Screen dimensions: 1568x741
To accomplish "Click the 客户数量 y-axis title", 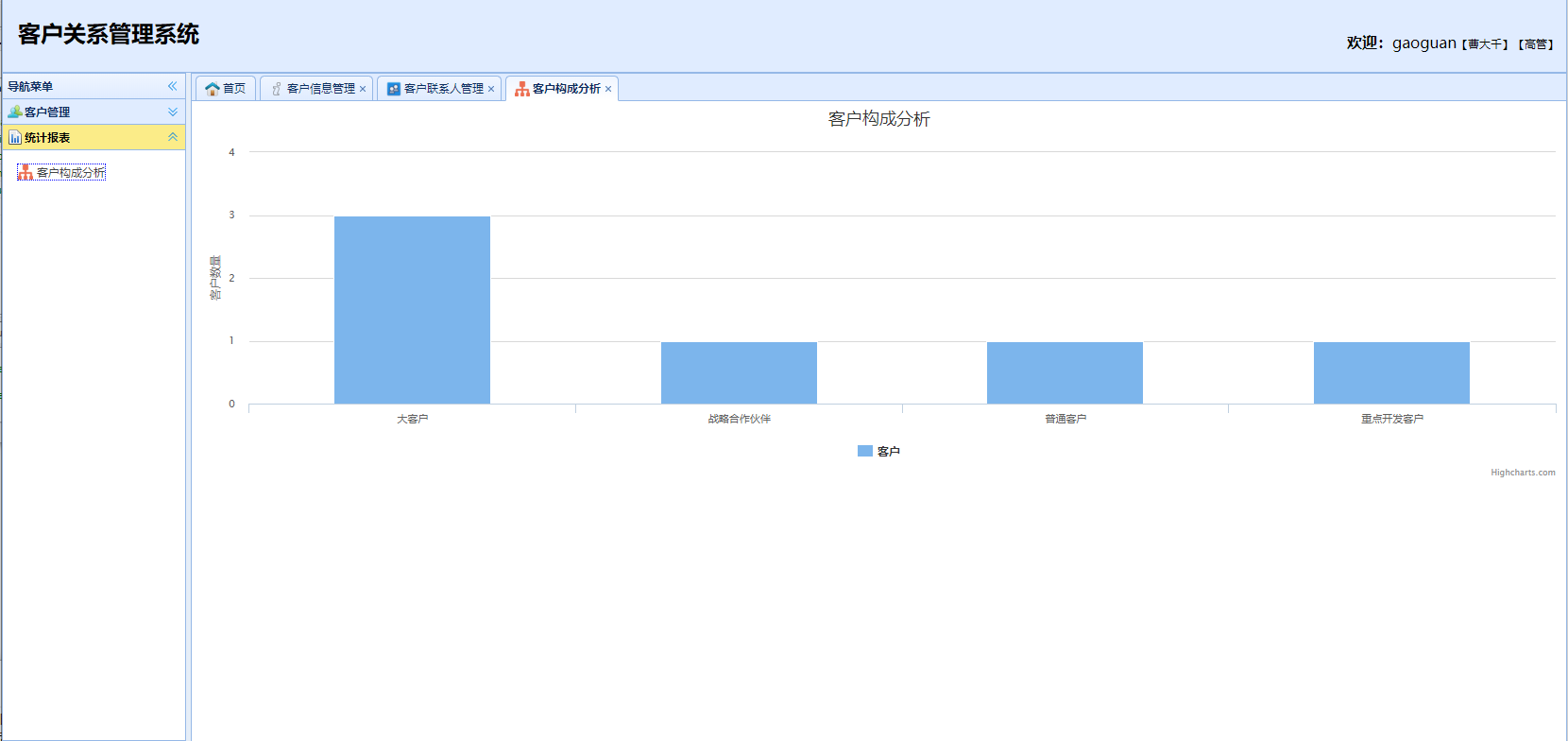I will click(215, 278).
